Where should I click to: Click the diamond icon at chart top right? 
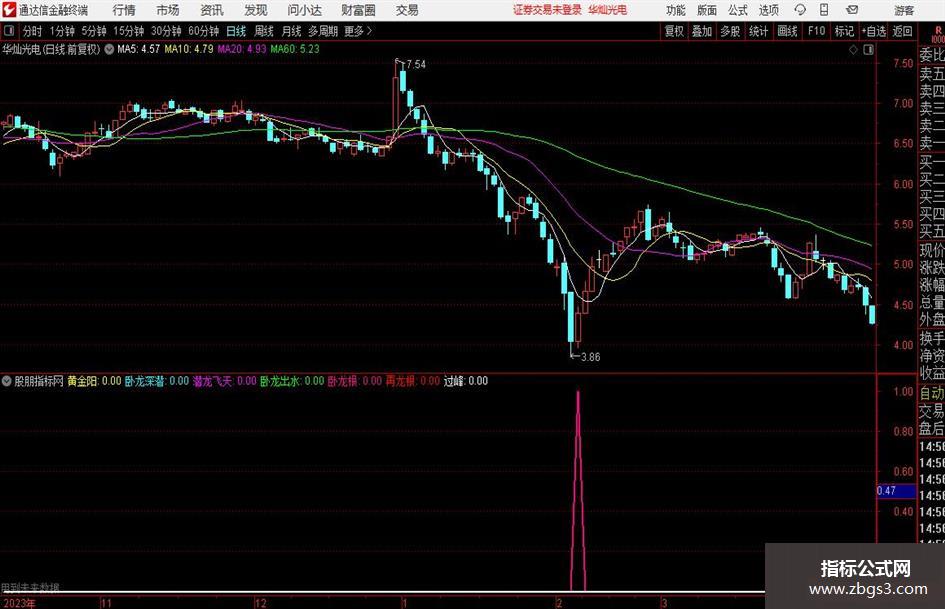pos(853,49)
